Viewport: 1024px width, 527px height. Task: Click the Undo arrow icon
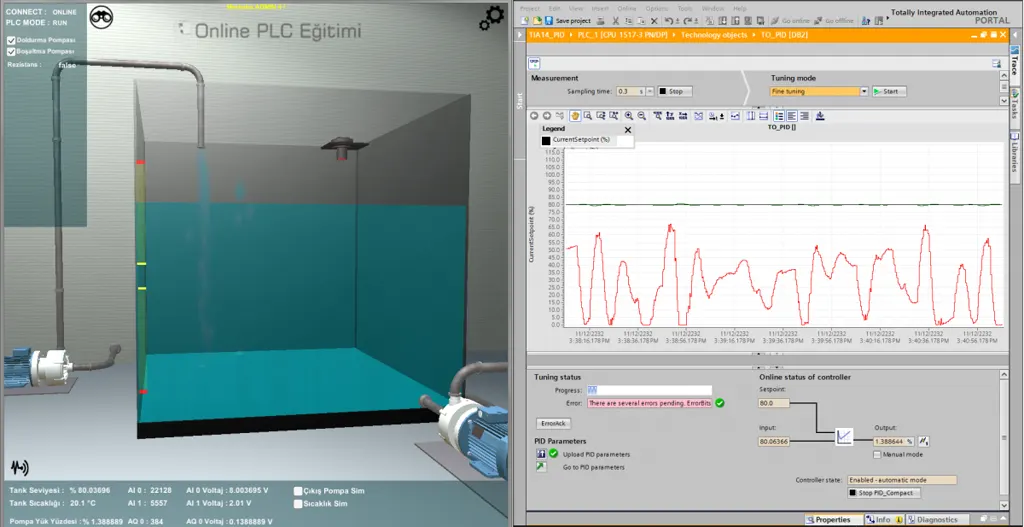(669, 21)
